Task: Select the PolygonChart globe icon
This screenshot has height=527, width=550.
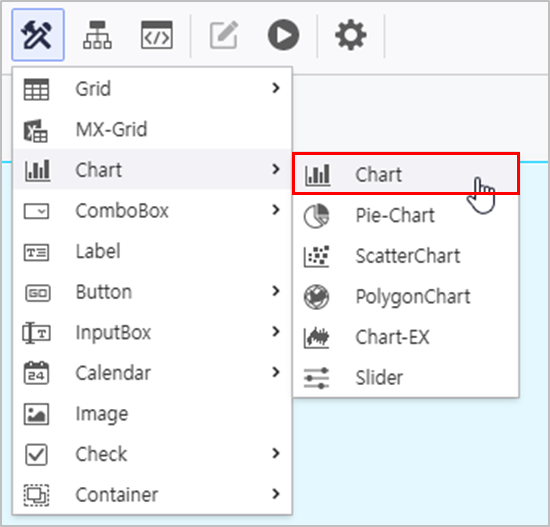Action: (316, 297)
